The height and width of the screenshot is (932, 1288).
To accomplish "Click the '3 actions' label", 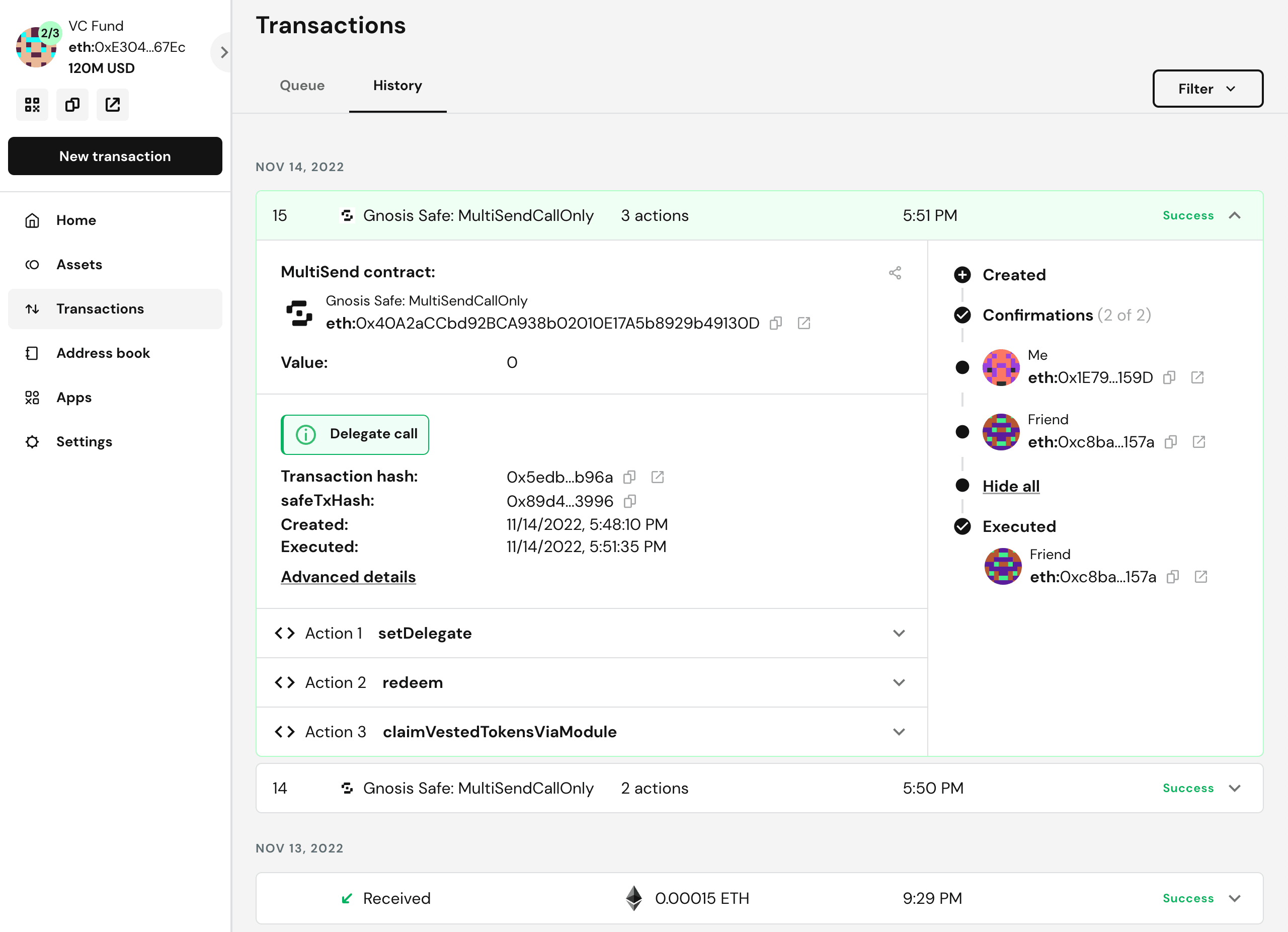I will pos(654,216).
